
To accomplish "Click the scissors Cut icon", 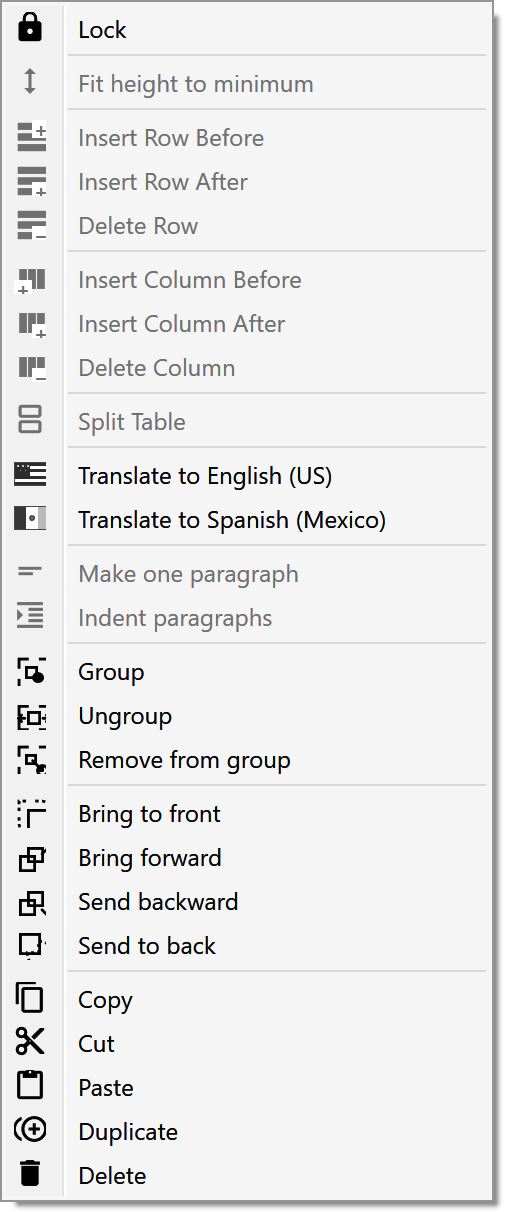I will click(30, 1042).
